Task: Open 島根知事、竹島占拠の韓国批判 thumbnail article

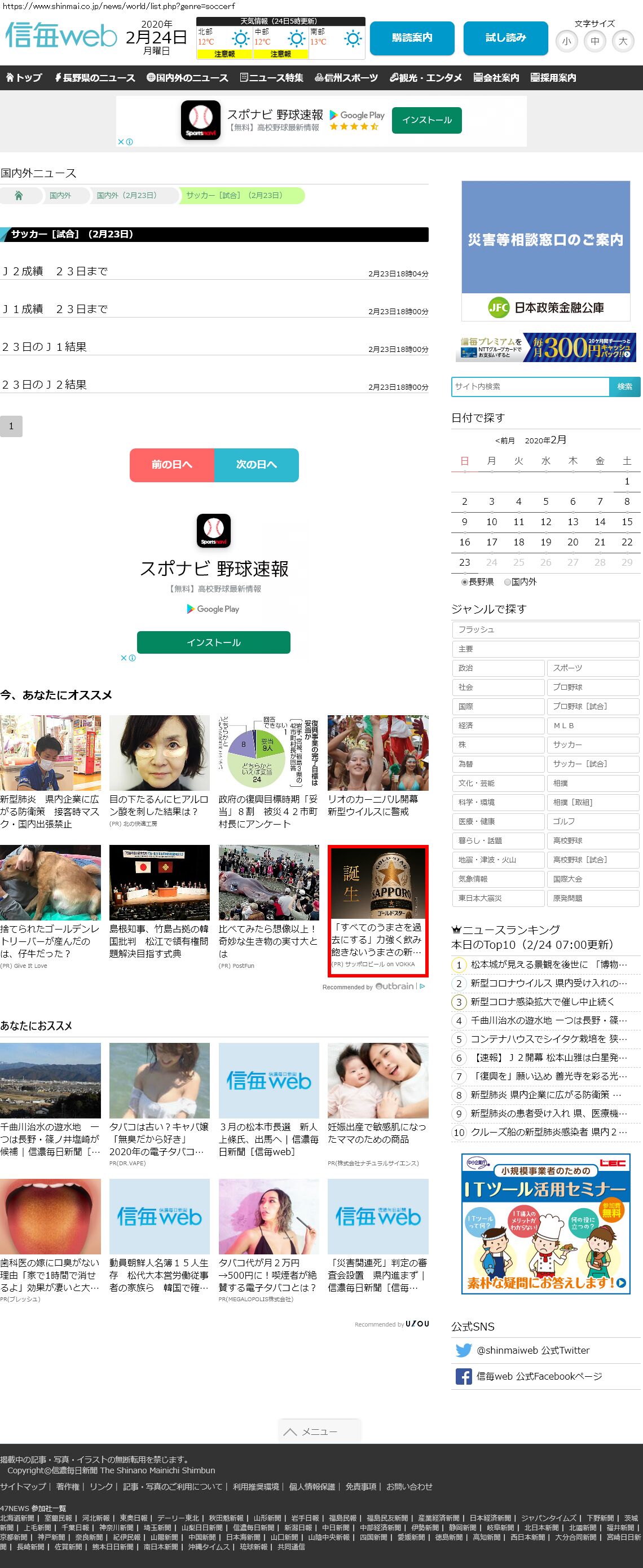Action: click(160, 883)
